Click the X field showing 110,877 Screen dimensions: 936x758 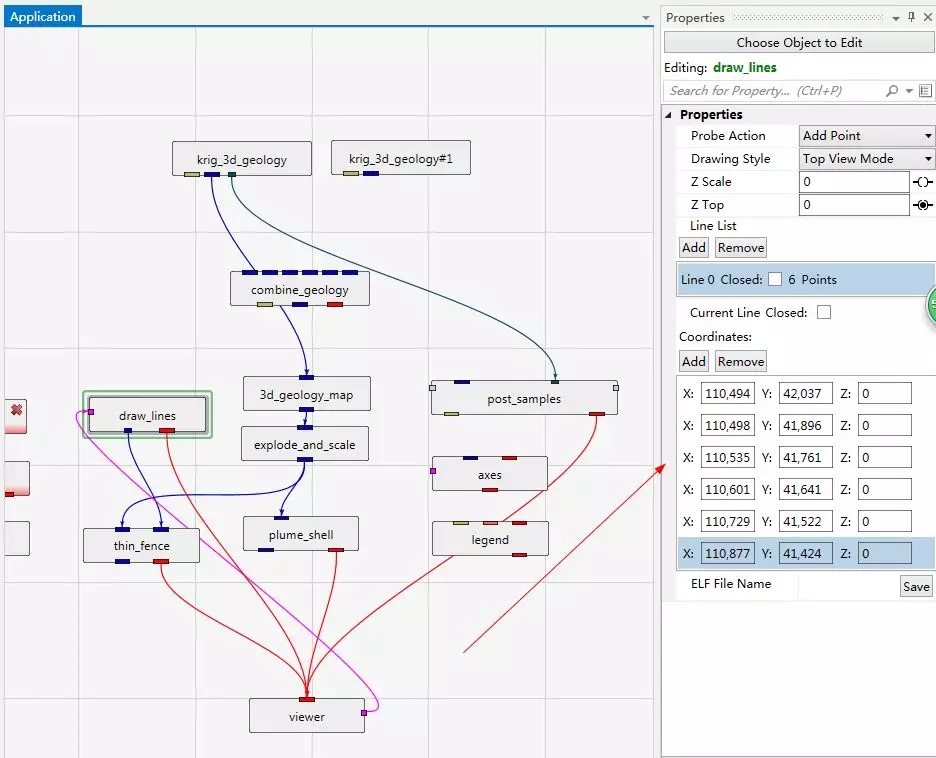pos(728,553)
